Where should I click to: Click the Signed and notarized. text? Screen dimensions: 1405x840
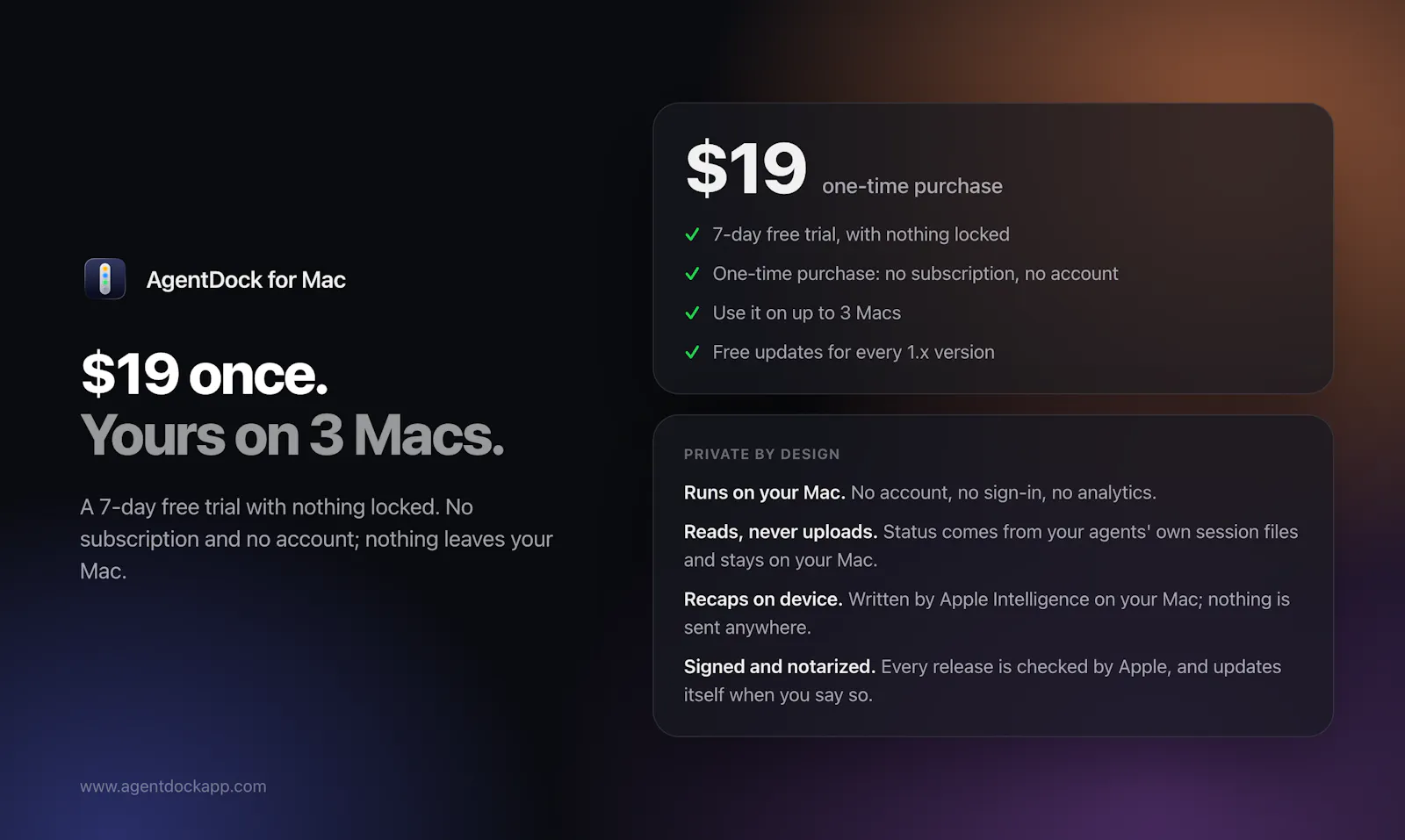point(780,667)
